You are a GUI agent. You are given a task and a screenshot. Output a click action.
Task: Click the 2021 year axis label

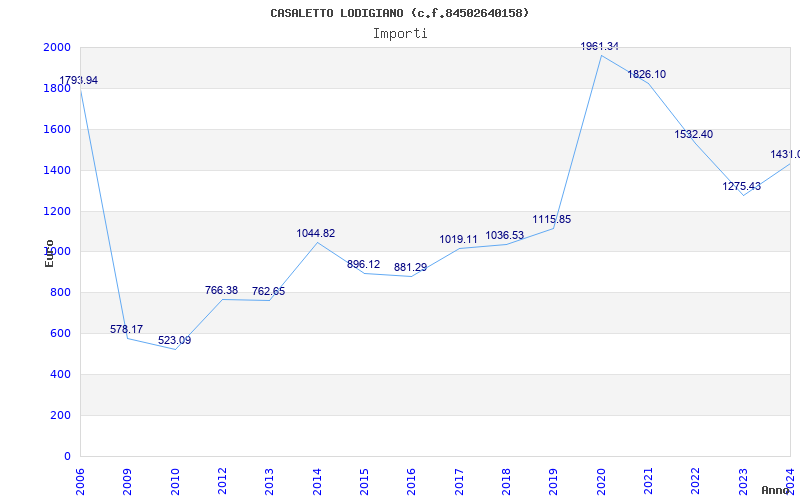point(648,481)
